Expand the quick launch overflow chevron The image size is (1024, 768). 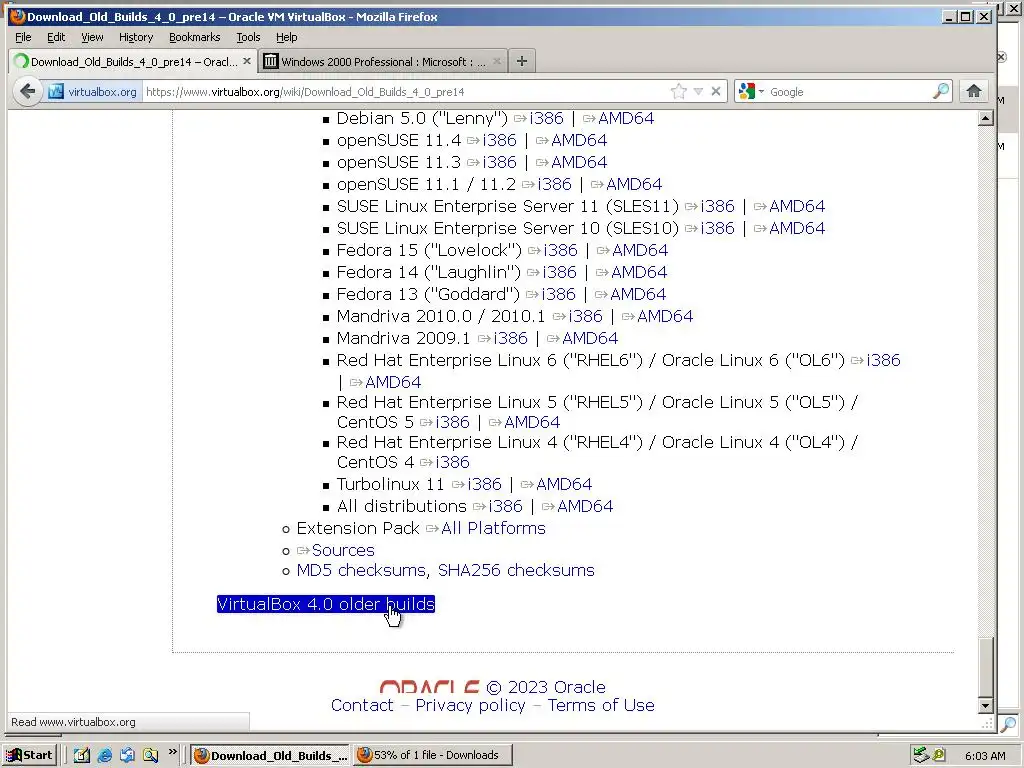(172, 752)
